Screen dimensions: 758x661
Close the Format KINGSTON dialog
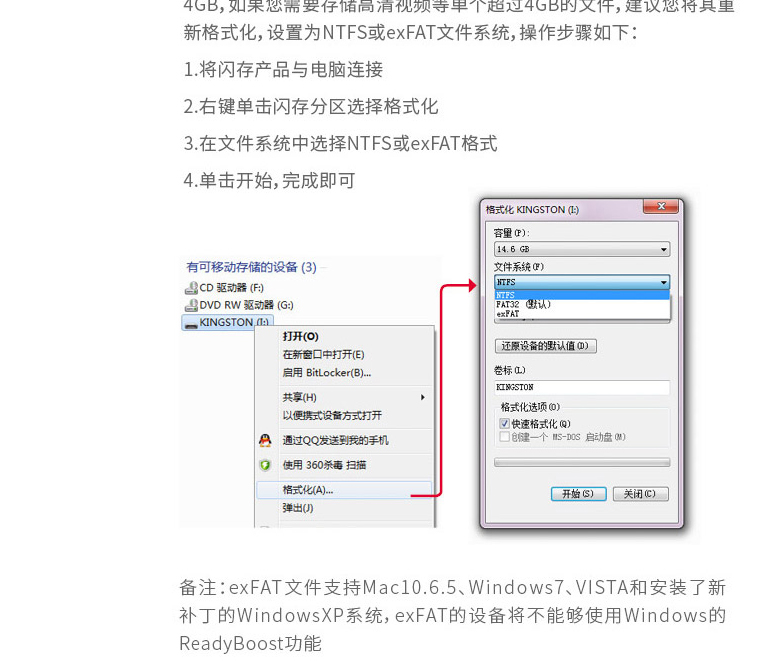point(661,206)
